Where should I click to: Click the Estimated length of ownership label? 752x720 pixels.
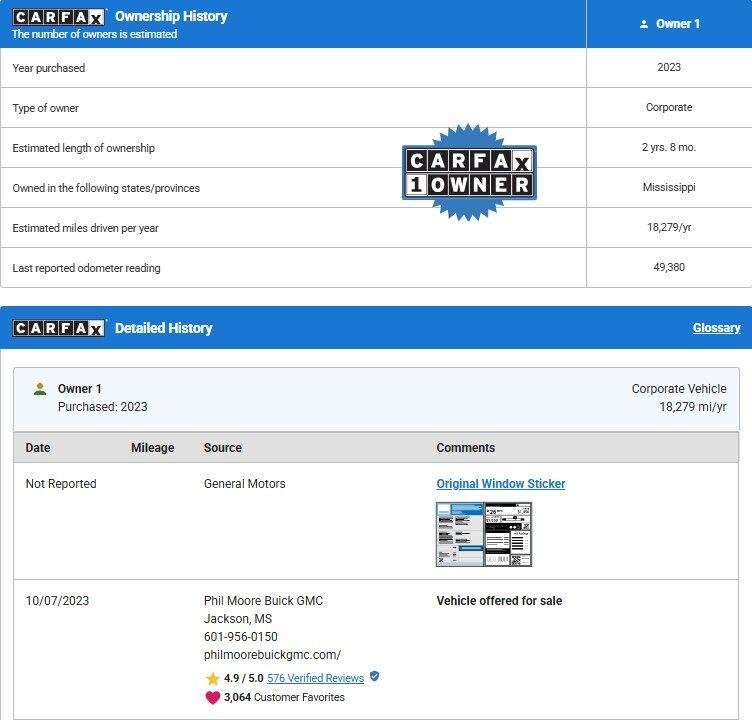[x=83, y=148]
